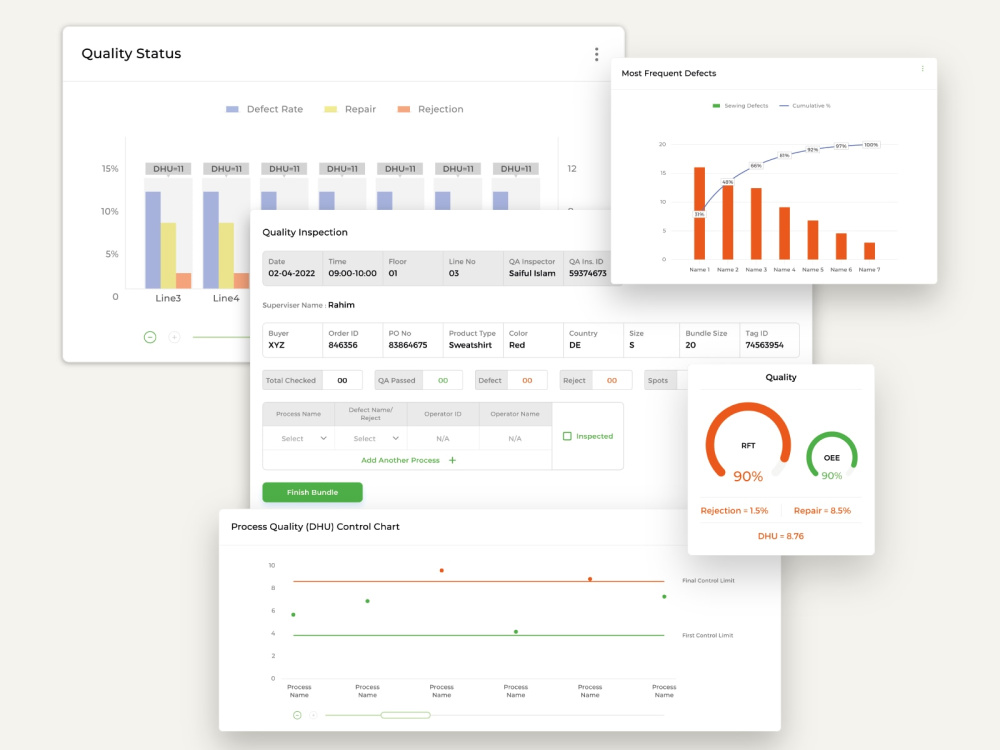Click OEE 90% gauge

click(832, 458)
